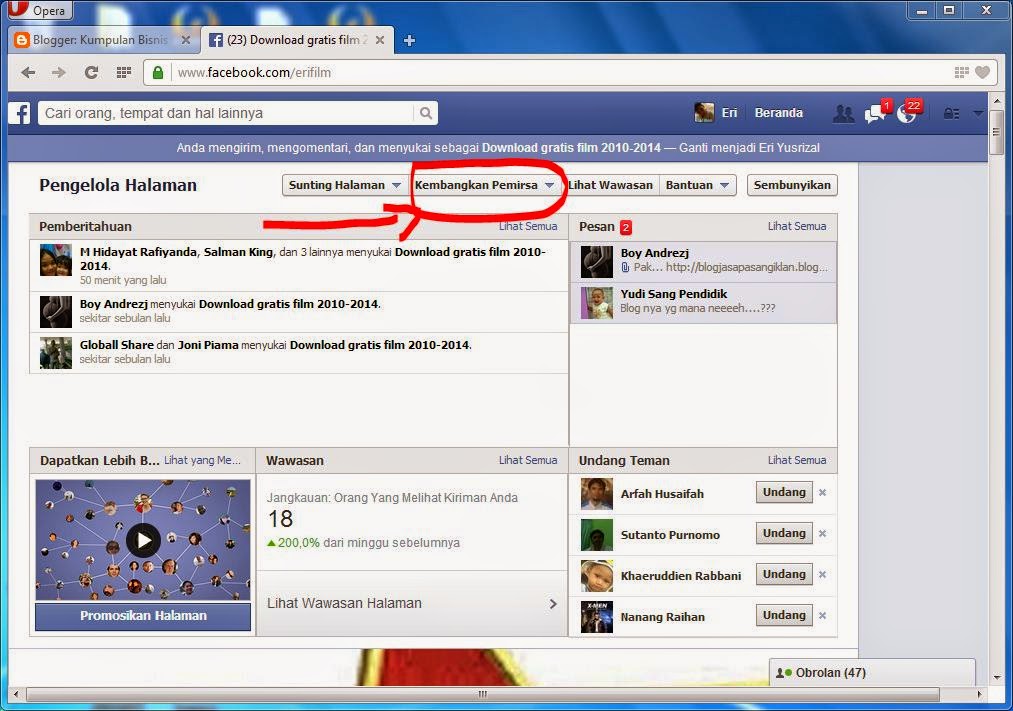The width and height of the screenshot is (1013, 711).
Task: Click the Facebook logo icon
Action: coord(19,113)
